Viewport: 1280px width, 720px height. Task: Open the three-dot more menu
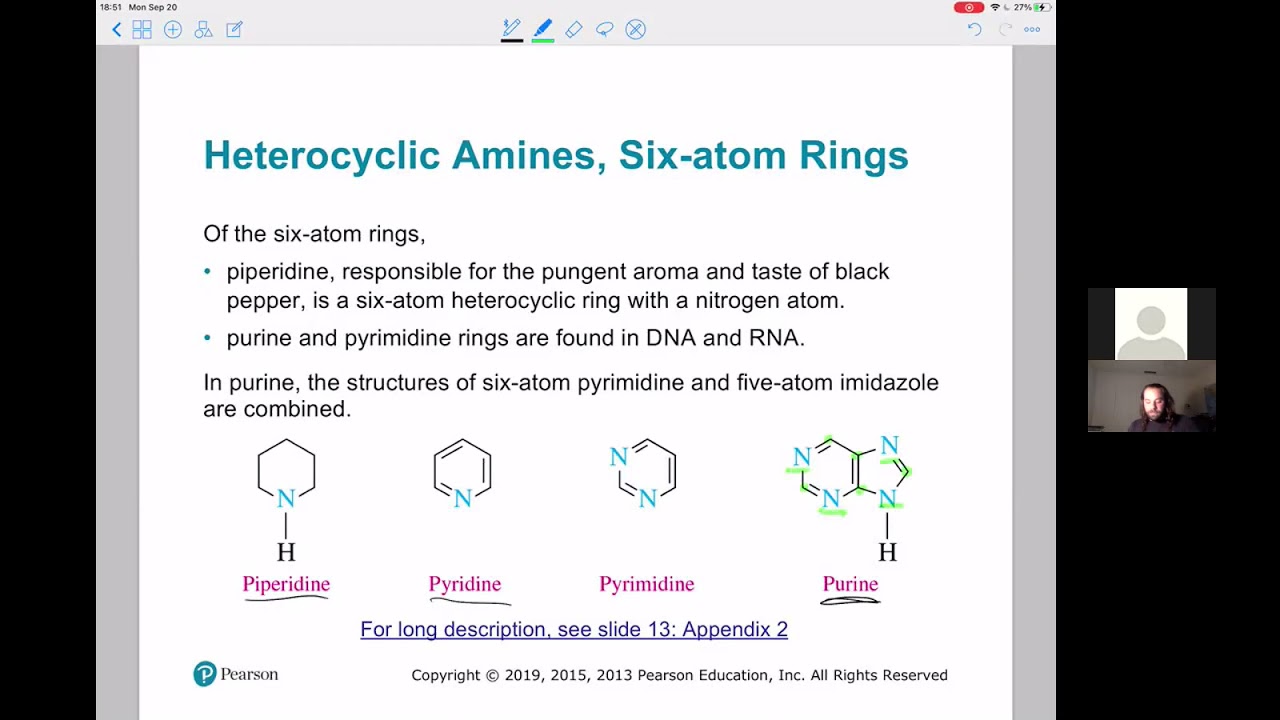pyautogui.click(x=1032, y=30)
